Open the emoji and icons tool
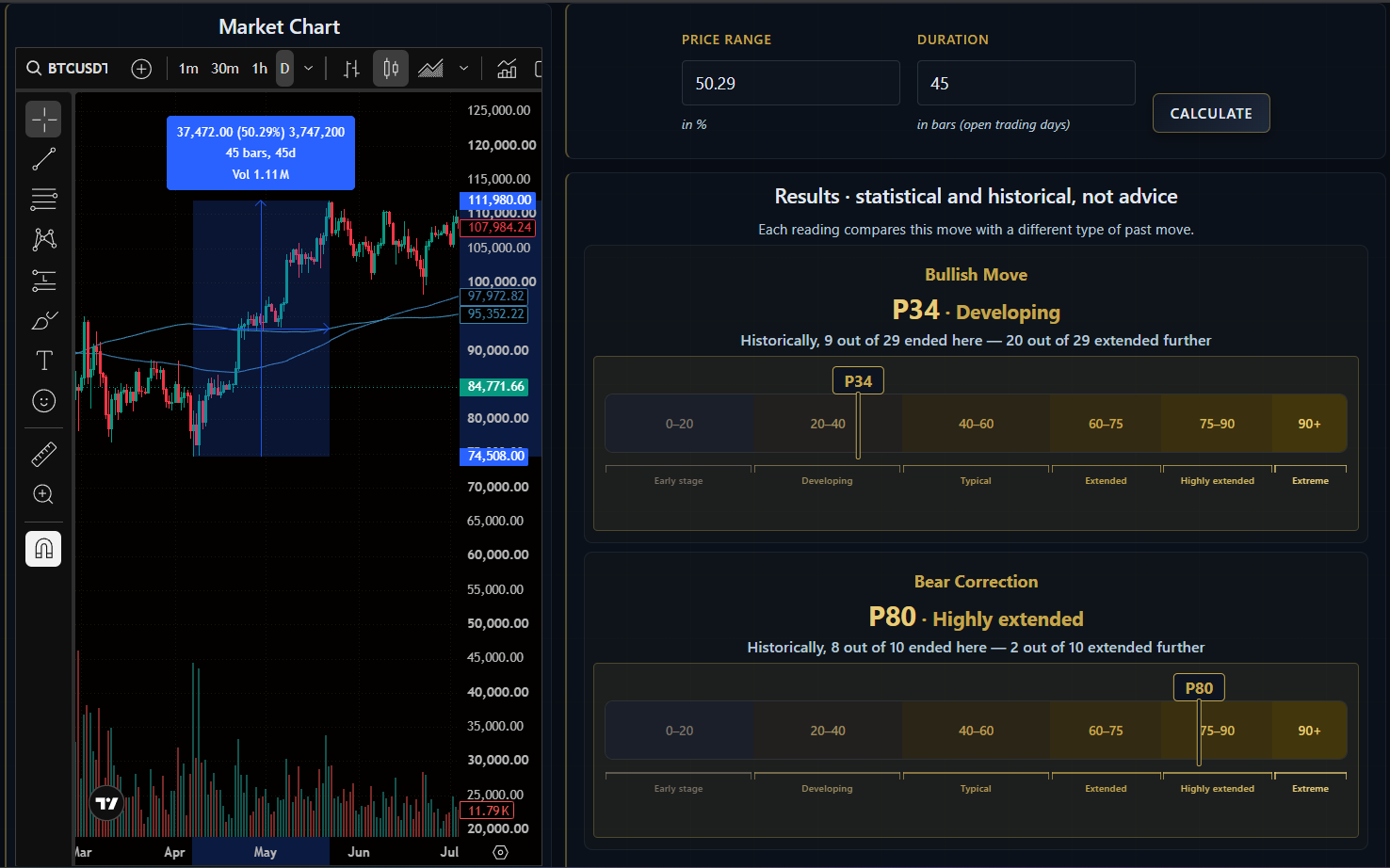 (43, 401)
